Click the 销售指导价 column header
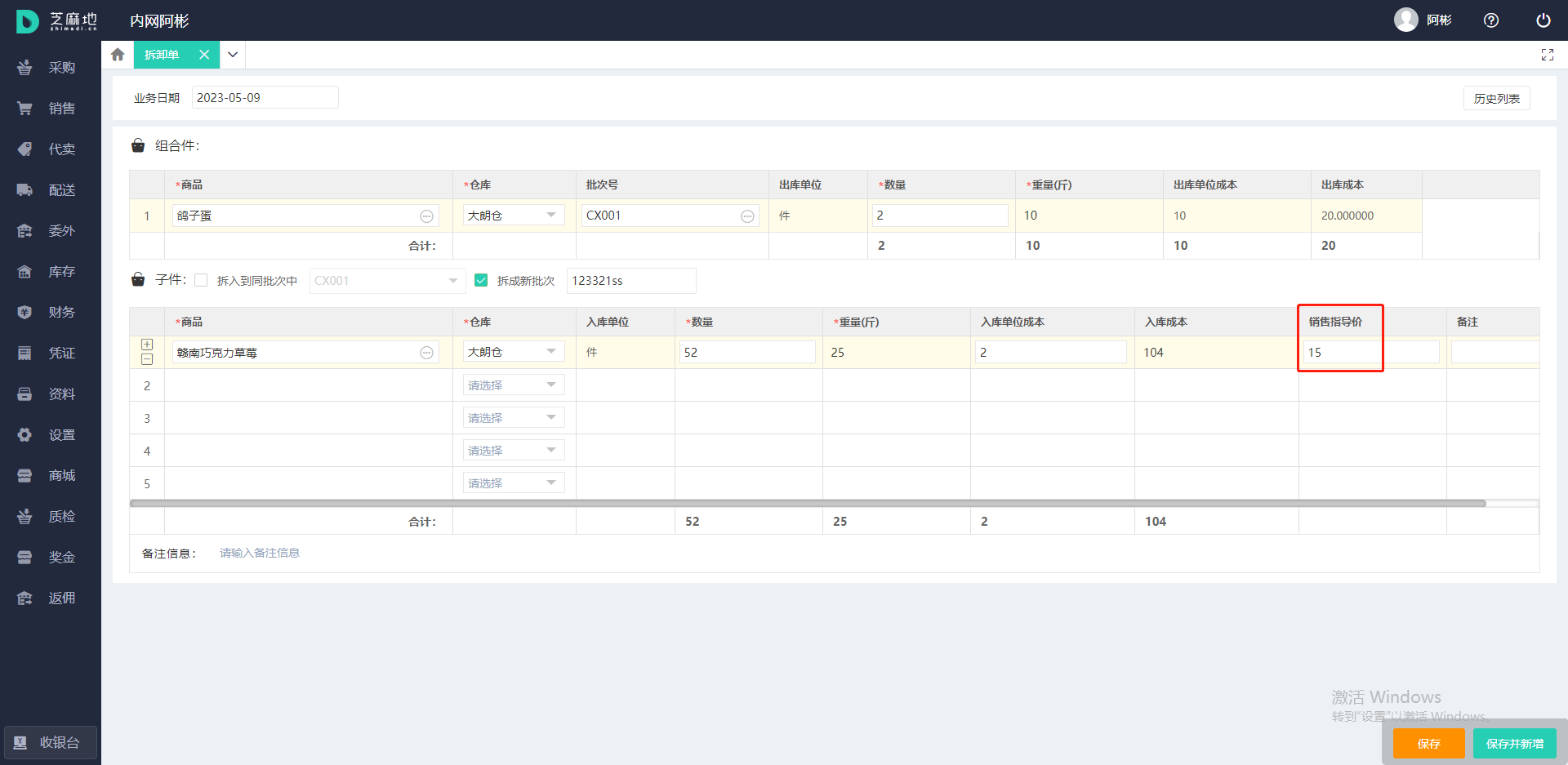 coord(1335,322)
